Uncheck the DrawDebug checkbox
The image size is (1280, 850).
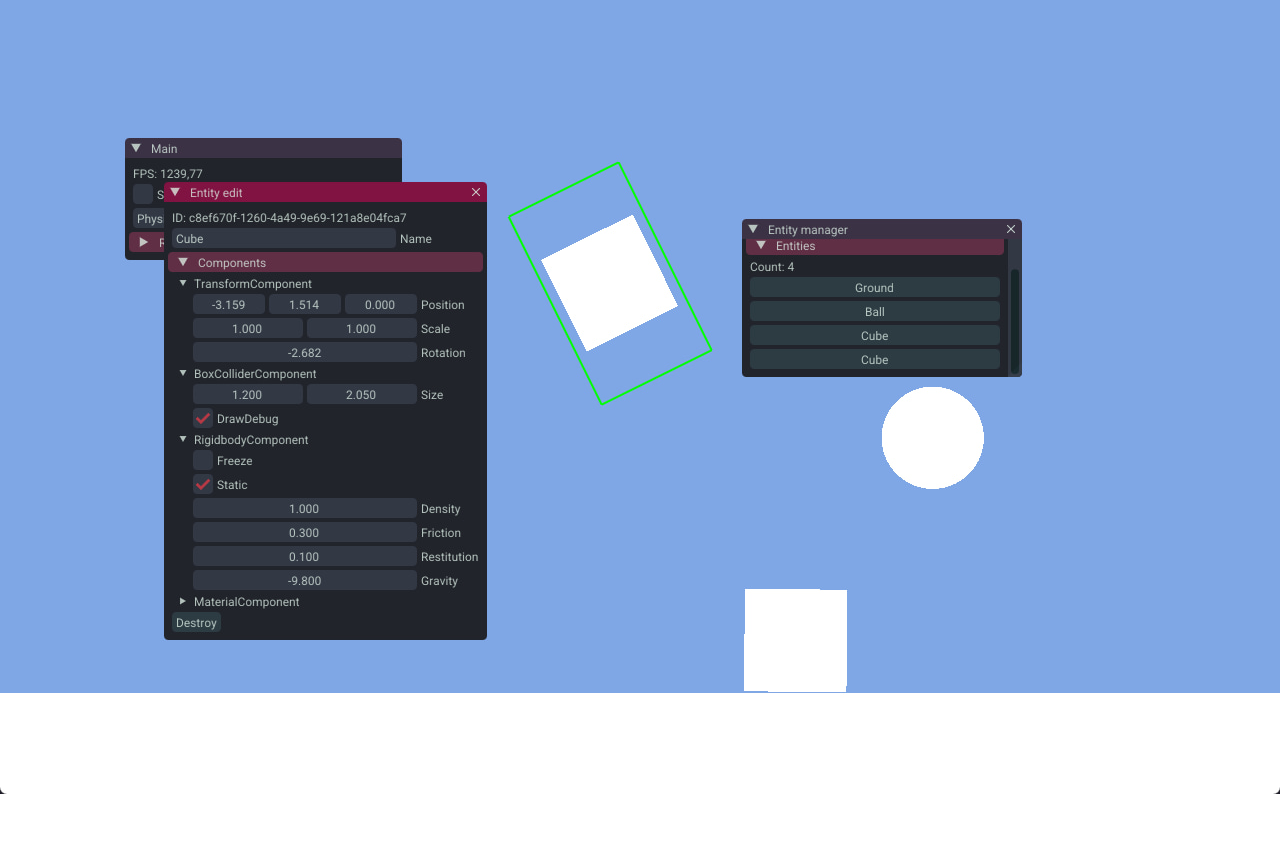203,418
